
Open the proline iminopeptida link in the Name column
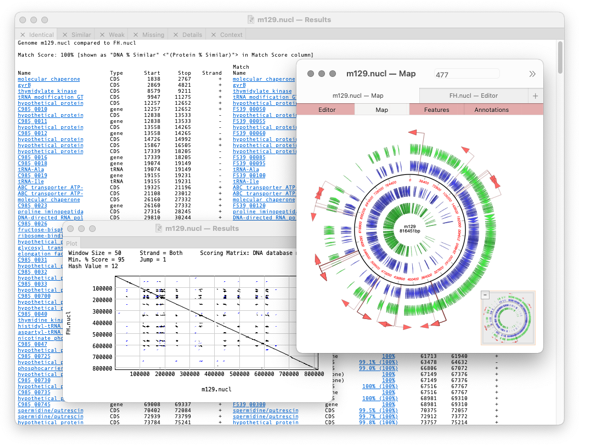click(x=50, y=212)
